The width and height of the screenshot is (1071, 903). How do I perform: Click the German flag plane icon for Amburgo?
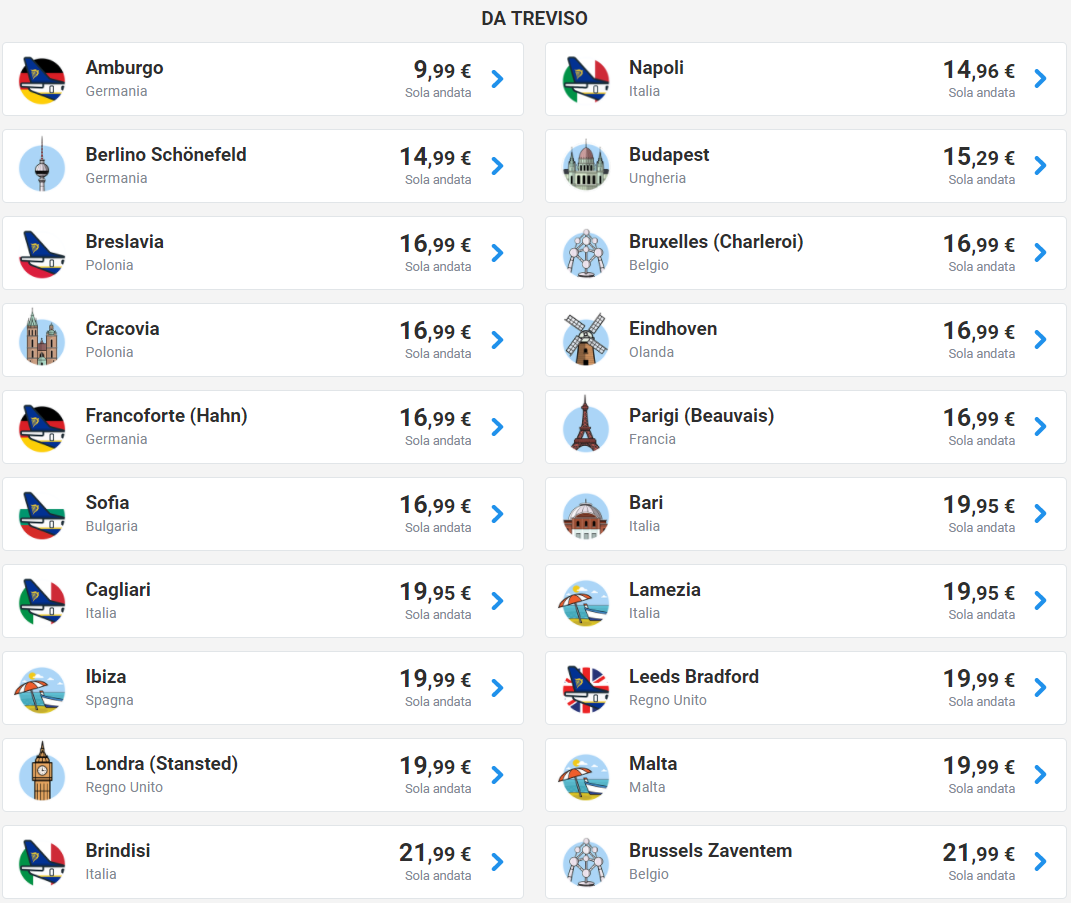point(42,80)
